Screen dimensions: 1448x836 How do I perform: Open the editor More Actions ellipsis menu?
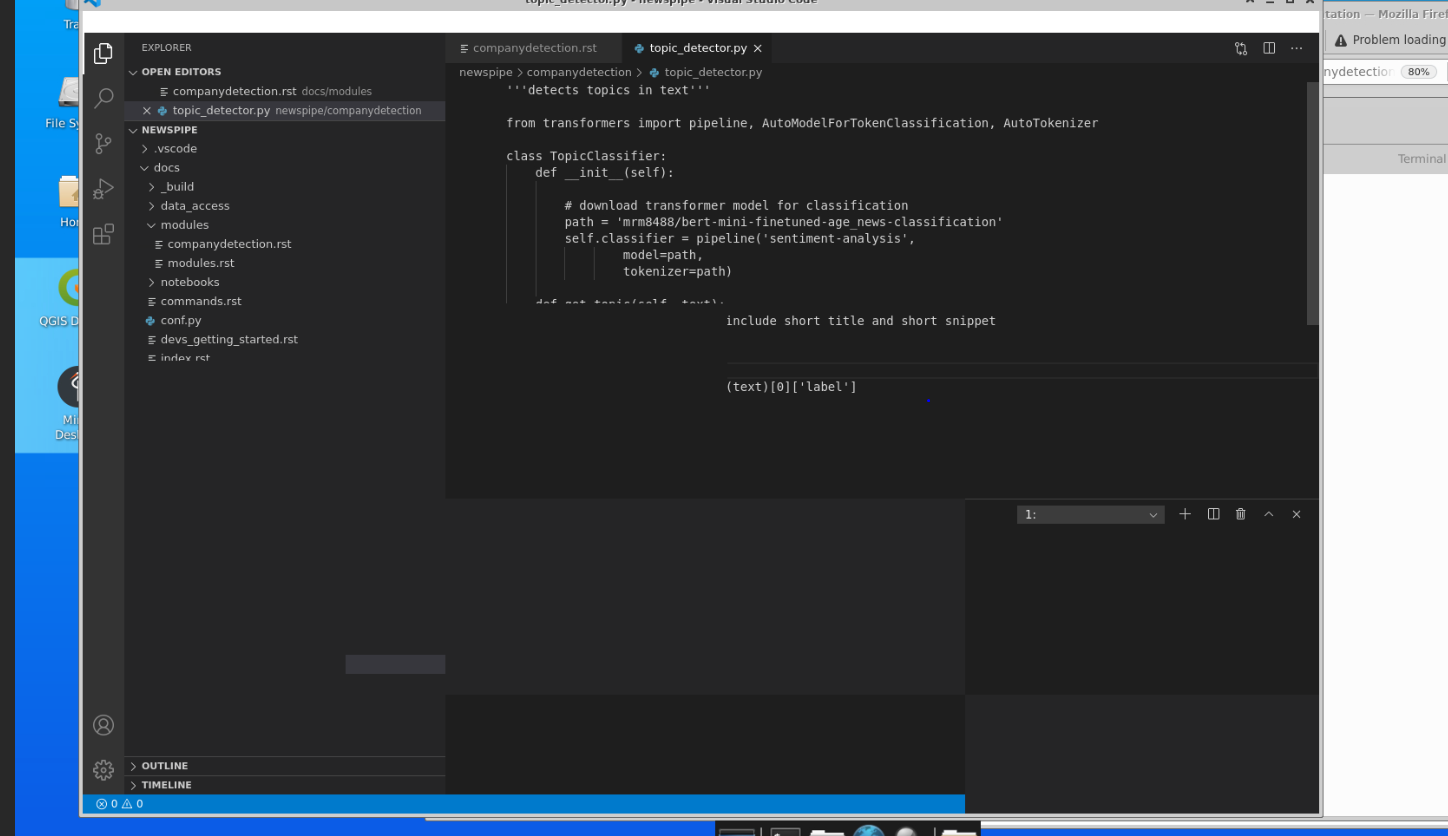[x=1297, y=48]
